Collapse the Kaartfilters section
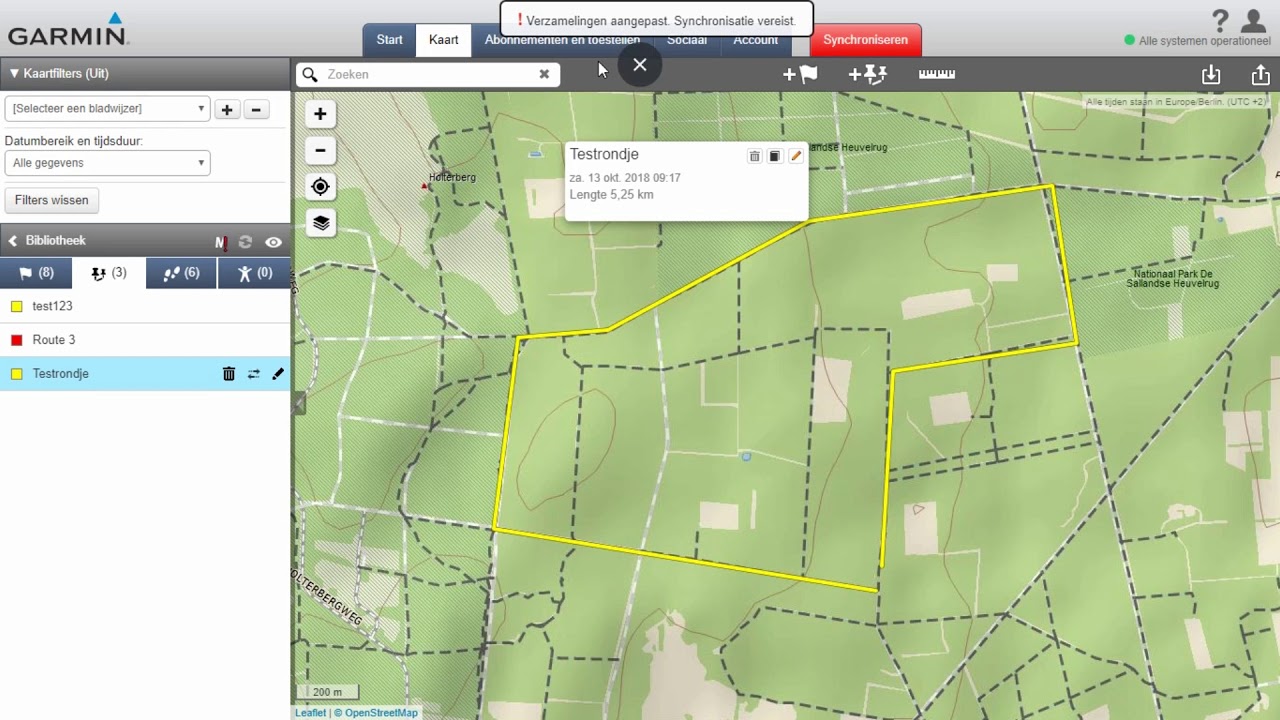The image size is (1280, 720). point(59,74)
